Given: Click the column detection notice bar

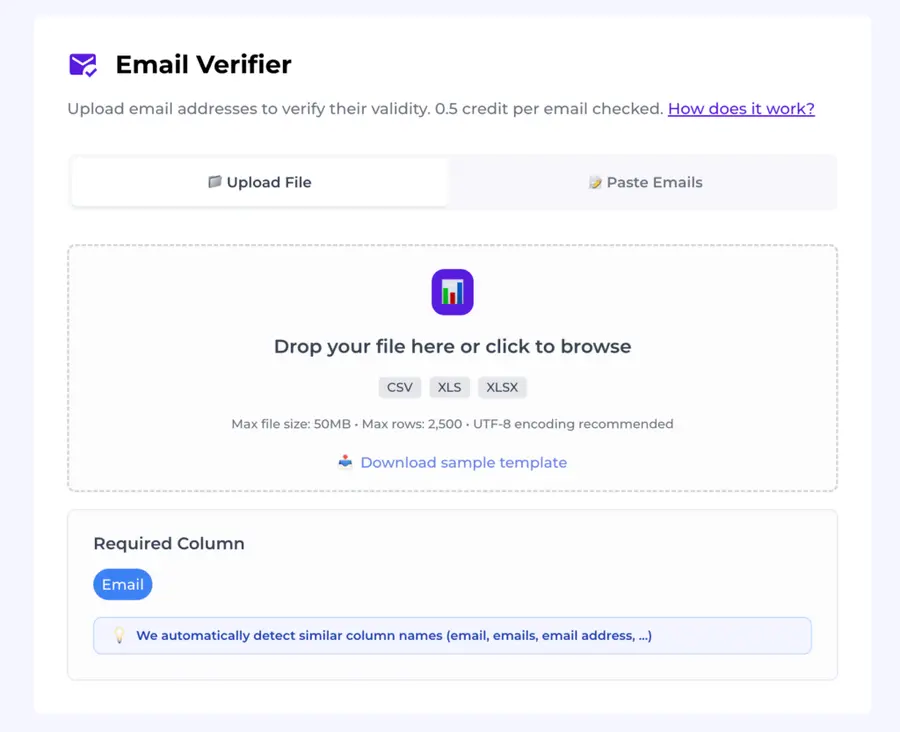Looking at the screenshot, I should 452,635.
